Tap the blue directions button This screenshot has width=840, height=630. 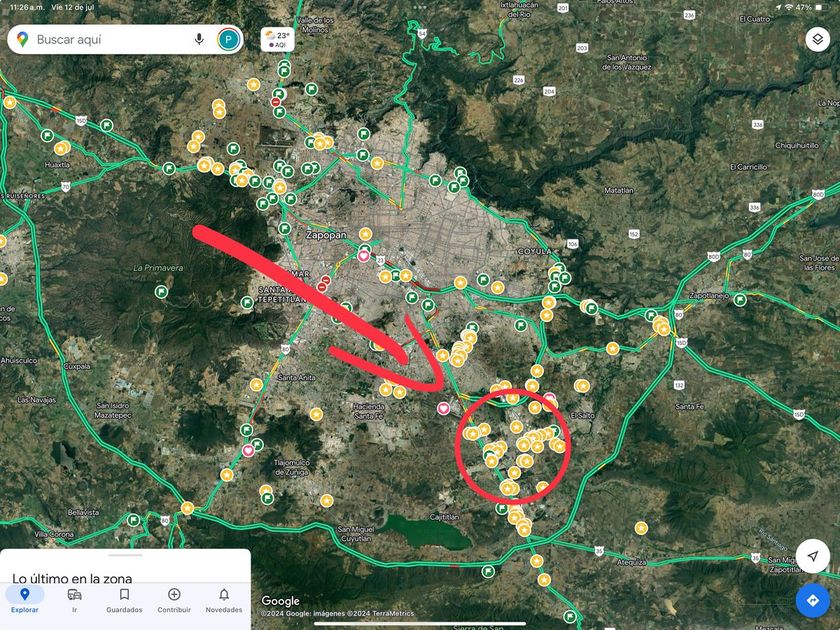(813, 600)
